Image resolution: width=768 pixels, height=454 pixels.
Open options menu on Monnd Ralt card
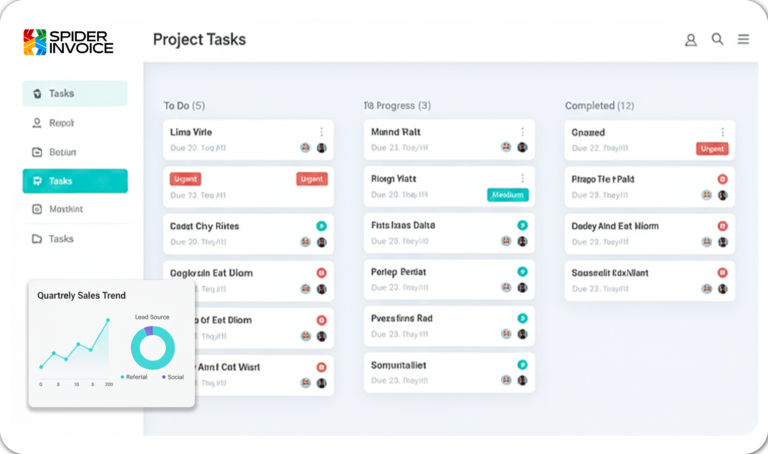click(521, 132)
